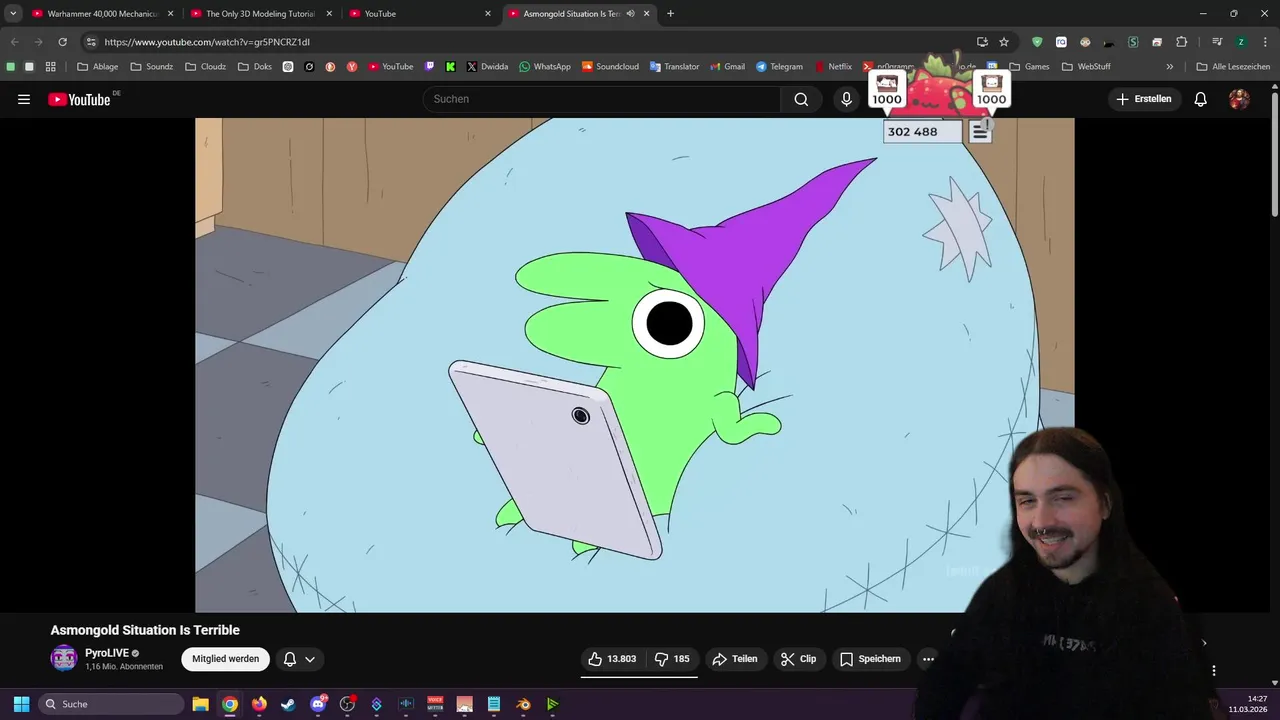The image size is (1280, 720).
Task: View site information icon in address bar
Action: [91, 42]
